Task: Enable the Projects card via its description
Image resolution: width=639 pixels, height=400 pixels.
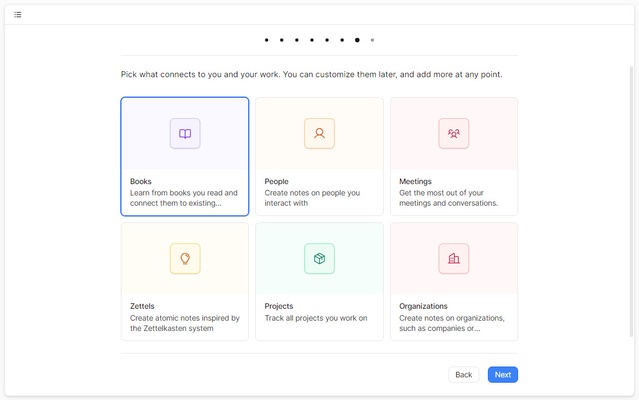Action: (x=315, y=318)
